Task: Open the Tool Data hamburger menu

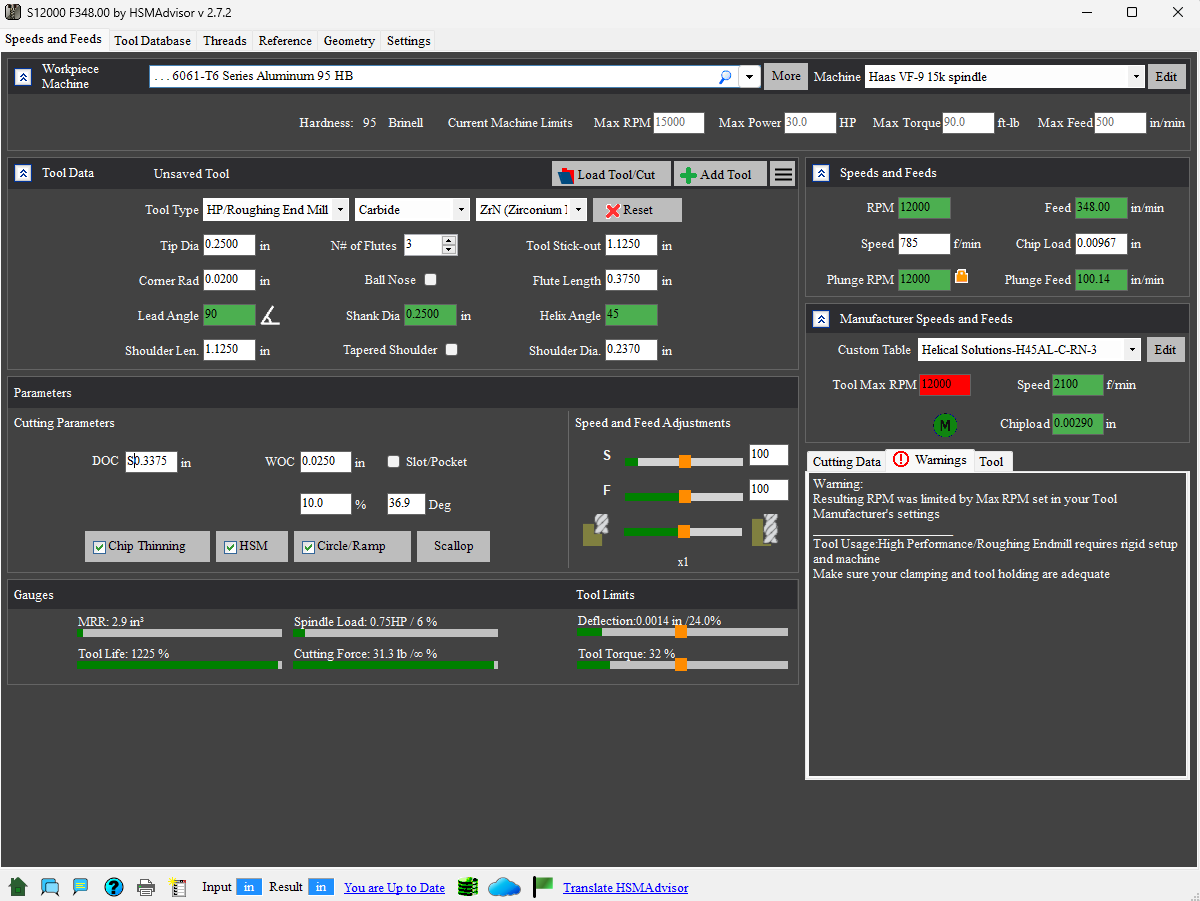Action: point(784,174)
